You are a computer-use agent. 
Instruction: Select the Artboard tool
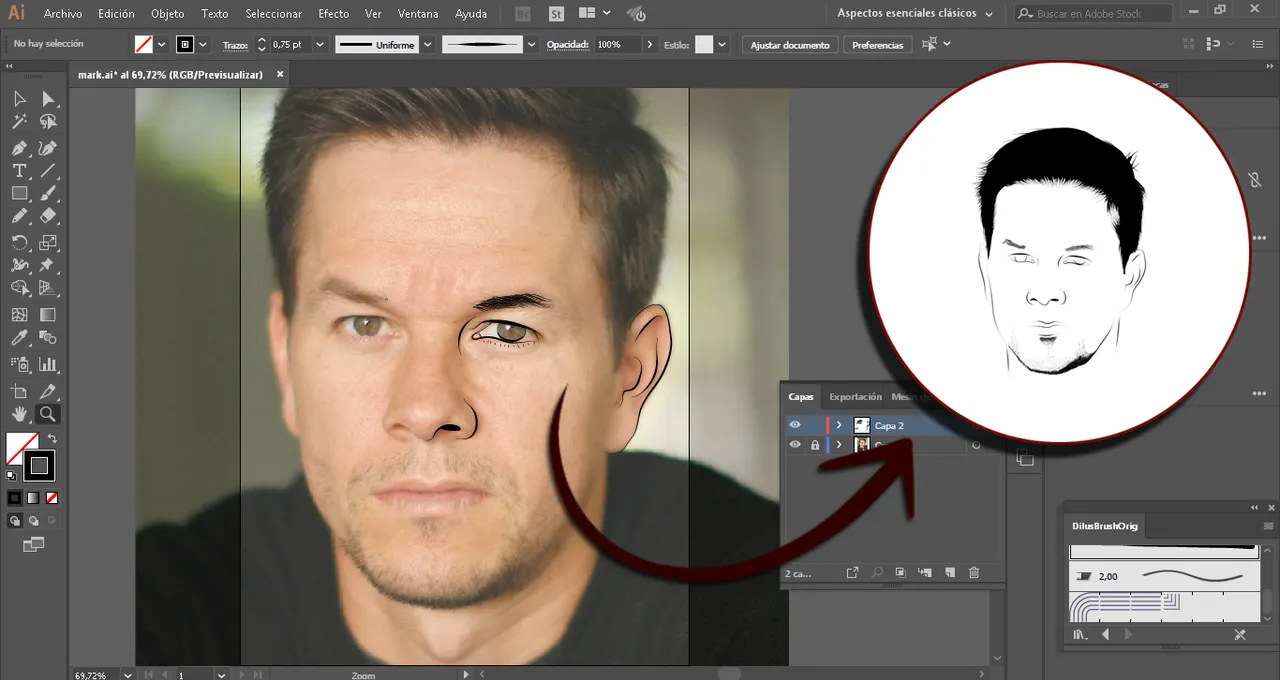pos(19,391)
